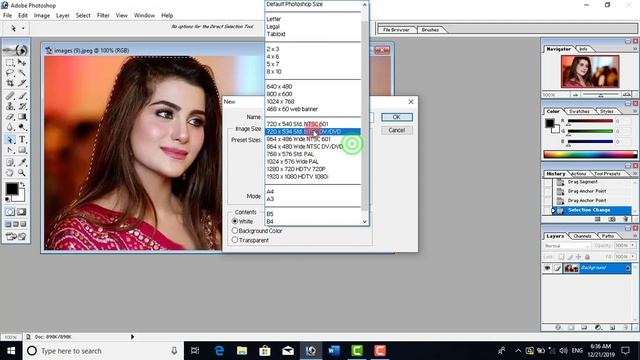This screenshot has height=360, width=640.
Task: Select the History Brush tool
Action: tap(22, 107)
